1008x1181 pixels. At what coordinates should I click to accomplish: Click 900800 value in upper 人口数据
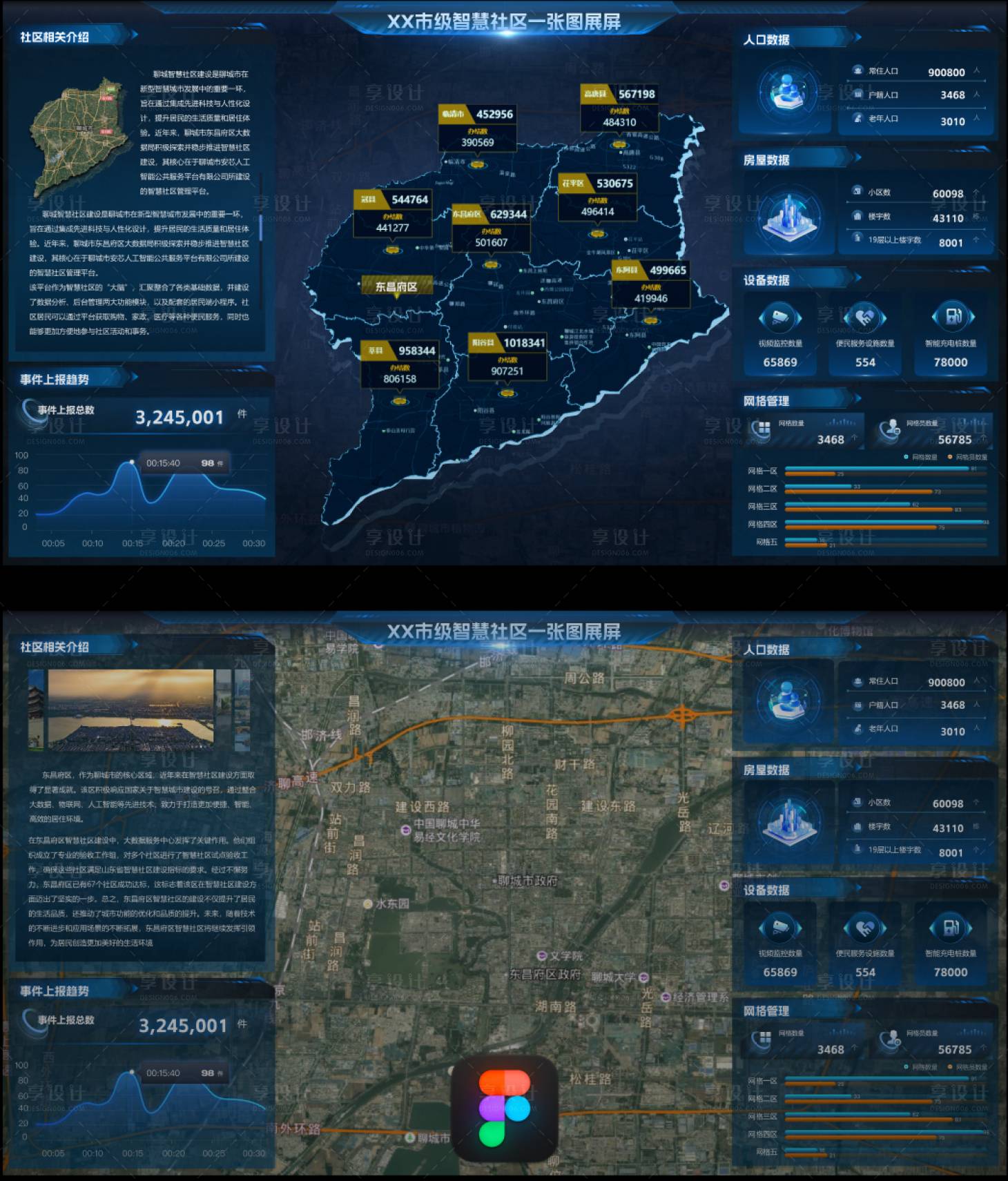[947, 72]
